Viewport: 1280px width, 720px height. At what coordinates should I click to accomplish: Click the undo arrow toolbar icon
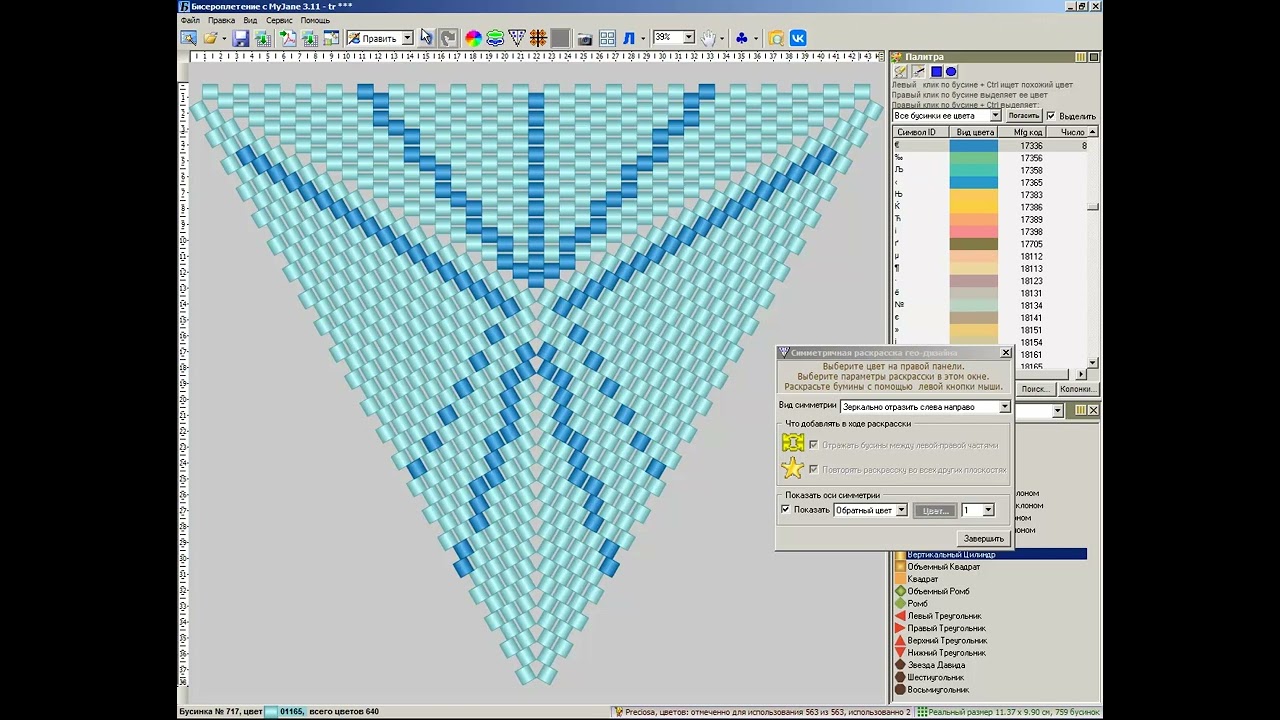pos(449,38)
